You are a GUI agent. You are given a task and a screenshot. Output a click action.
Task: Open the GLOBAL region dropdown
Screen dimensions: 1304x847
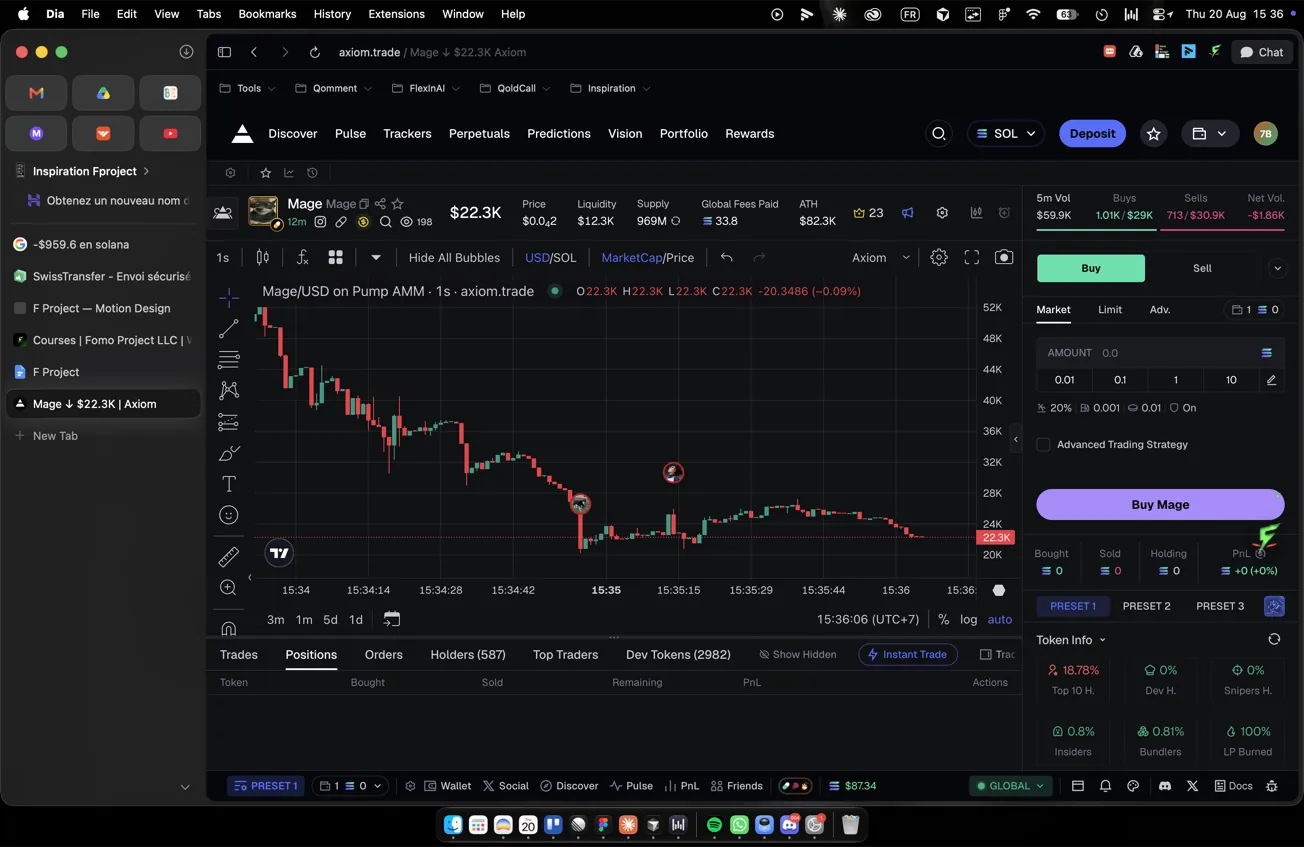click(x=1011, y=786)
